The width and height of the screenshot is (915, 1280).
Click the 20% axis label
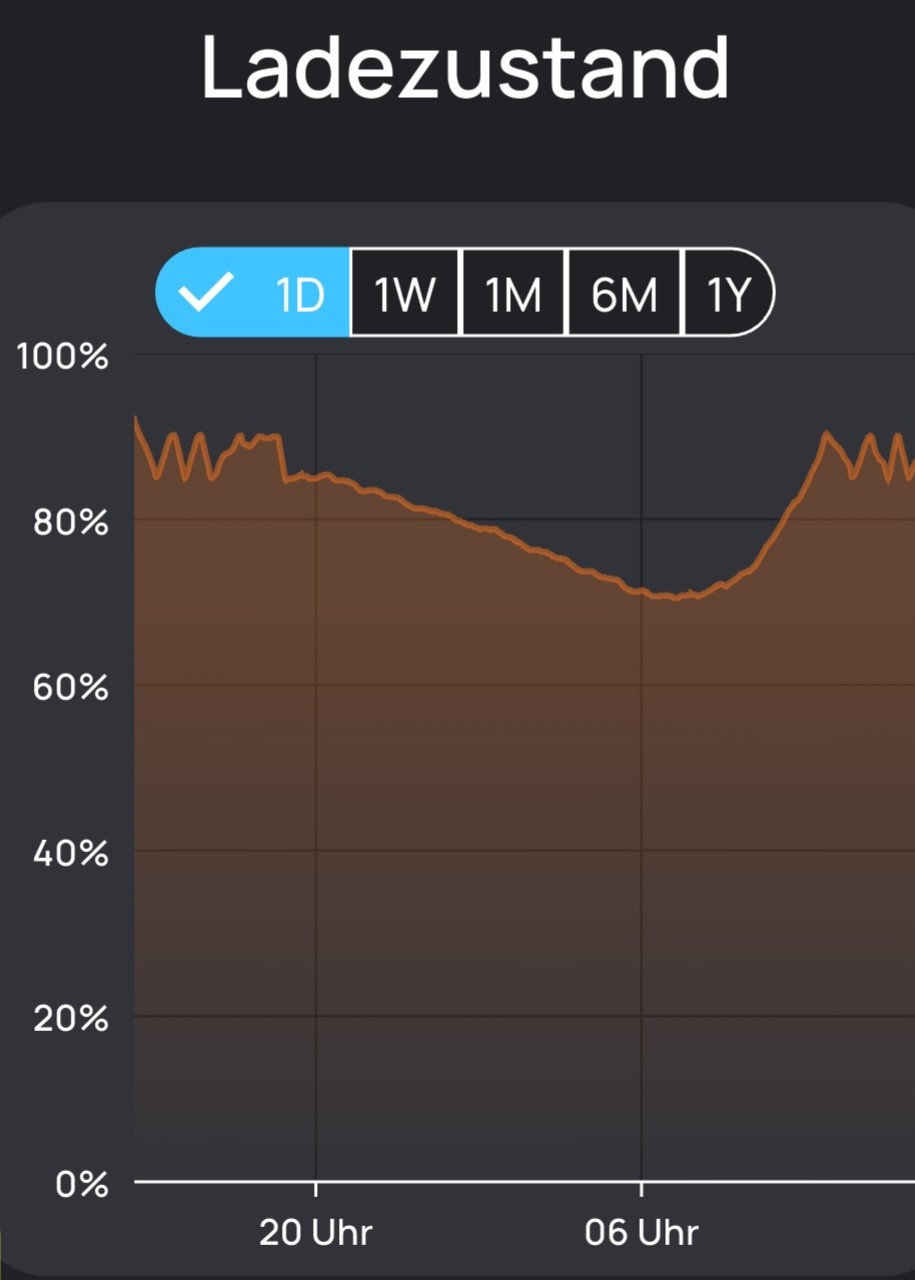coord(70,1018)
